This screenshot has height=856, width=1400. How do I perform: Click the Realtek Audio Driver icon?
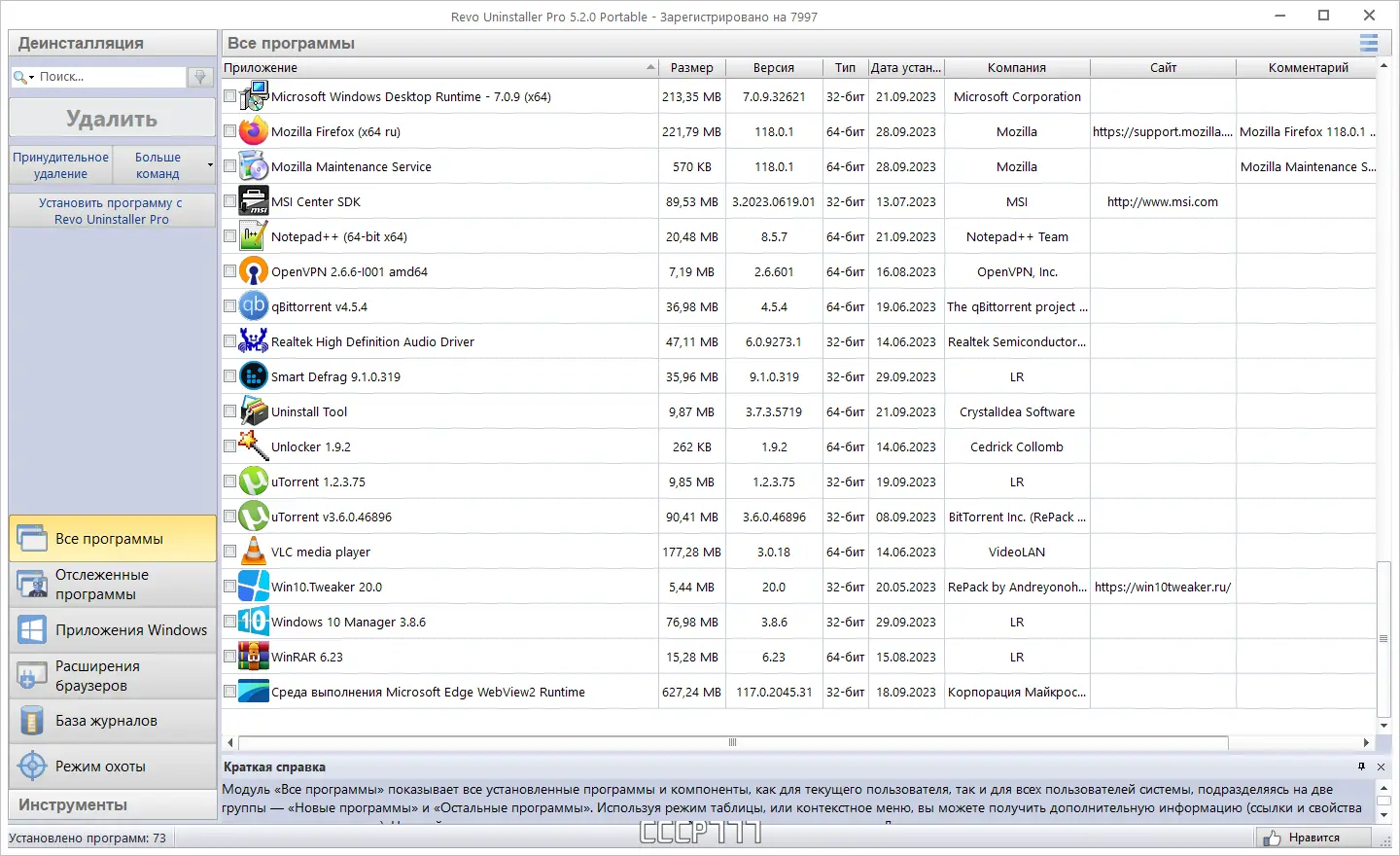pos(254,341)
